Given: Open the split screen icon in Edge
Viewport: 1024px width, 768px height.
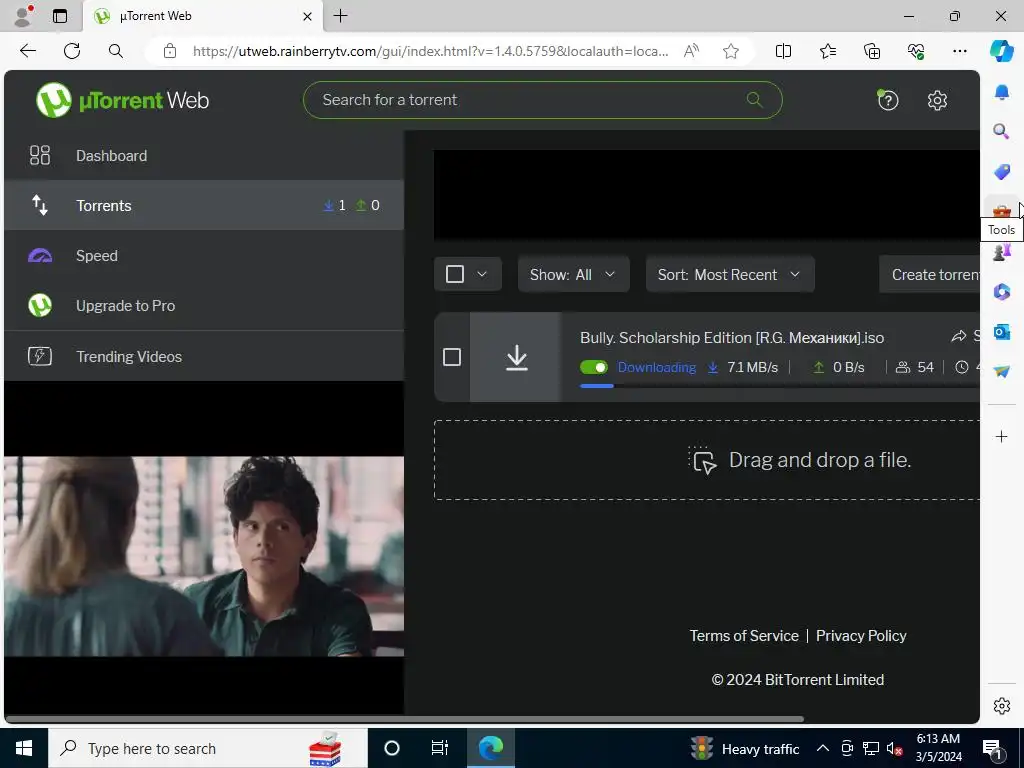Looking at the screenshot, I should click(x=783, y=51).
